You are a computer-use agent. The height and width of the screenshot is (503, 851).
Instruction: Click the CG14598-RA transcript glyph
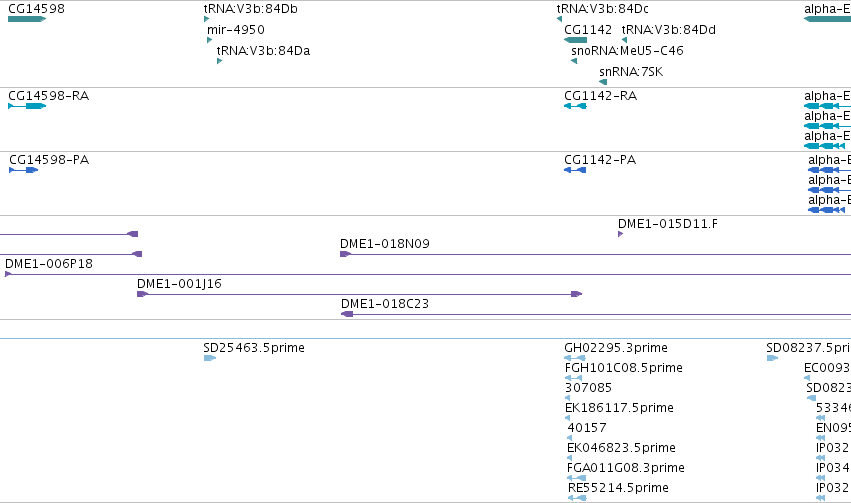click(27, 106)
